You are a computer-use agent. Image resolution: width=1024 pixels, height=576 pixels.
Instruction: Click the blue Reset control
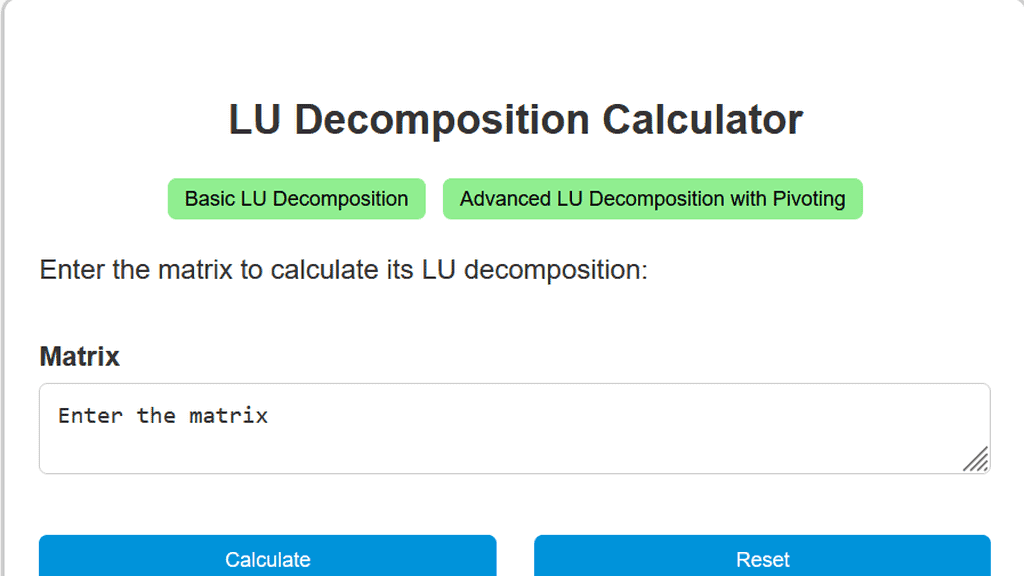[763, 559]
